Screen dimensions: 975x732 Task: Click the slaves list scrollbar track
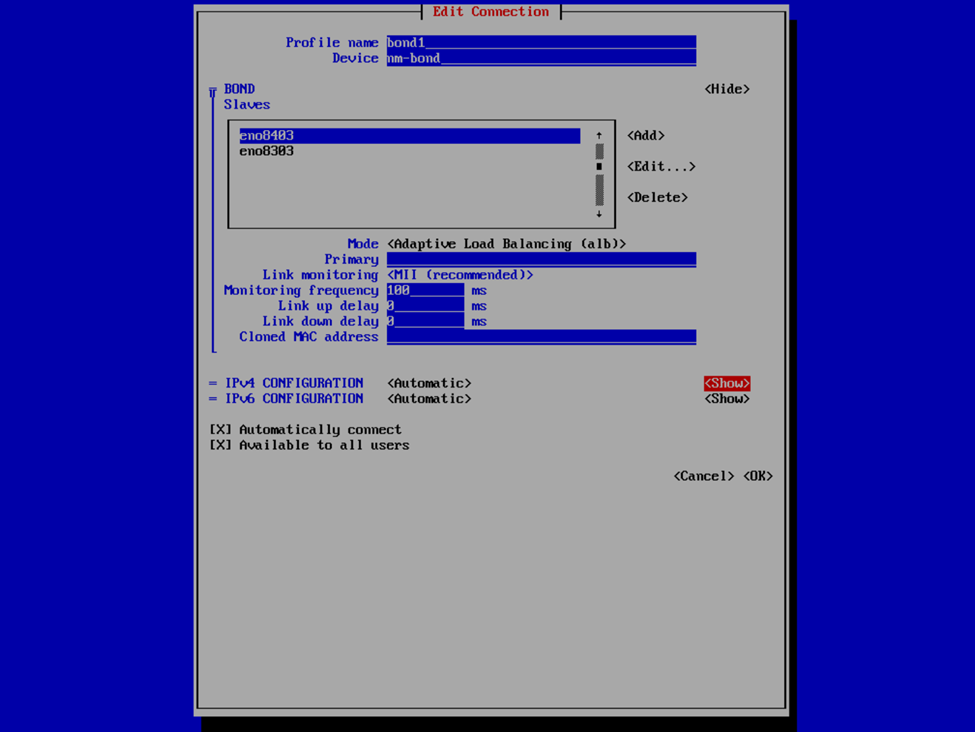[599, 188]
